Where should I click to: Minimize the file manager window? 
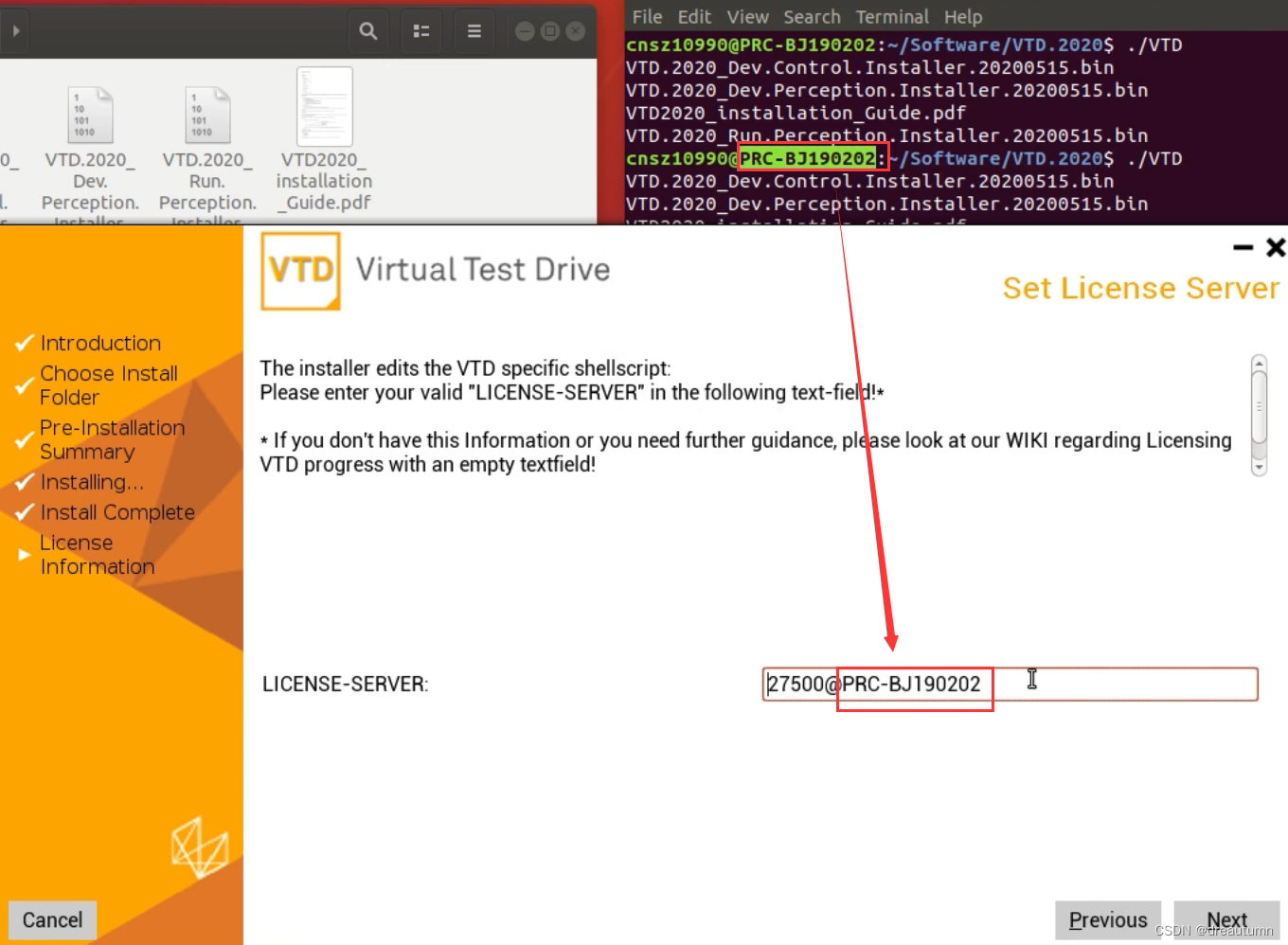pyautogui.click(x=525, y=31)
